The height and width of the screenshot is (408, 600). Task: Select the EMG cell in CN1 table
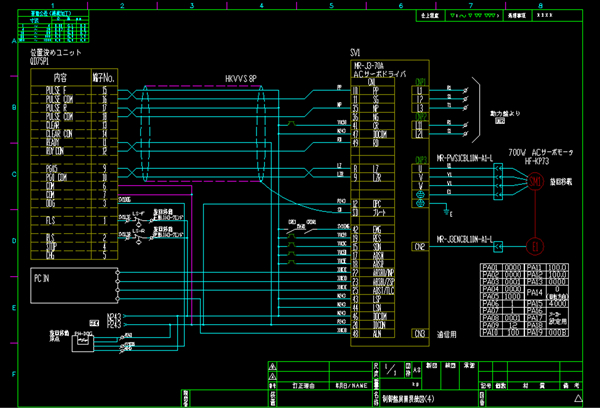pyautogui.click(x=377, y=229)
